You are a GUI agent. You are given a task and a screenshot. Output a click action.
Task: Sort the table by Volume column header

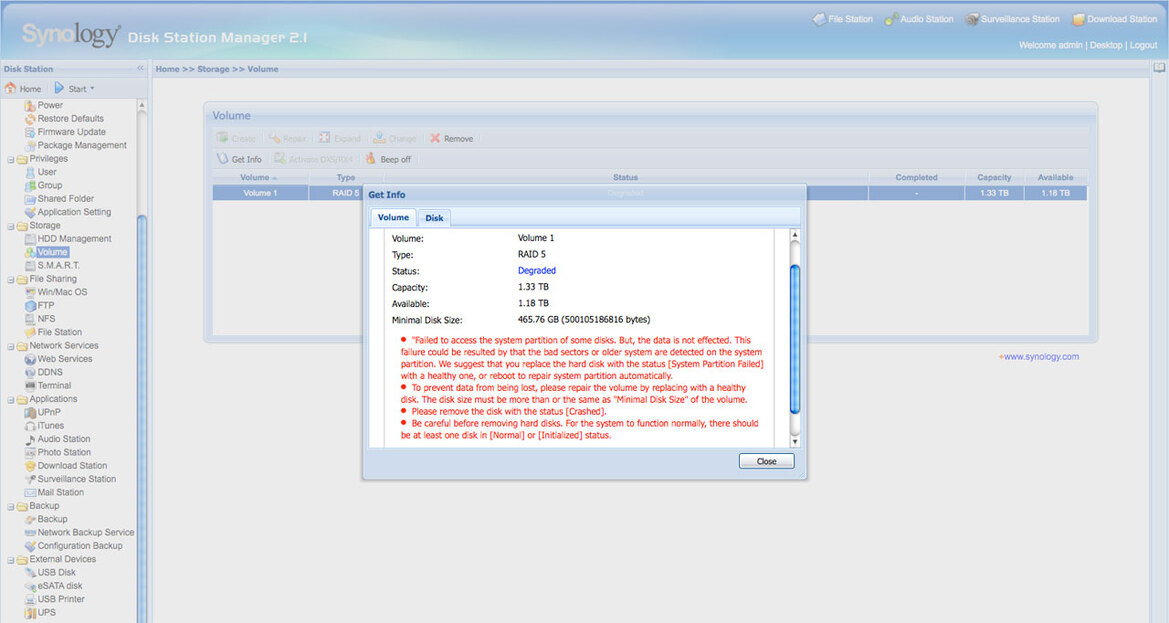tap(260, 177)
